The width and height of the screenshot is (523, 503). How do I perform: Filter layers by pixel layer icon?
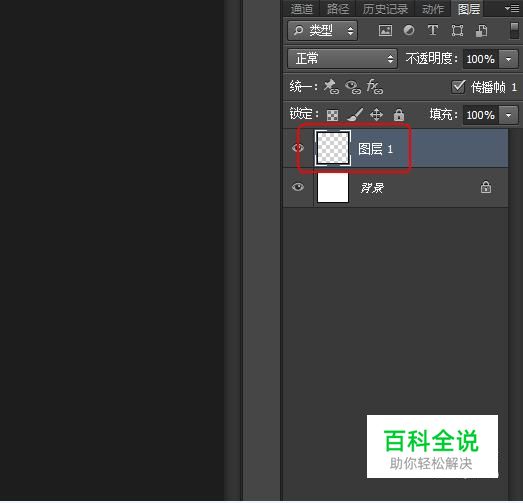[385, 31]
